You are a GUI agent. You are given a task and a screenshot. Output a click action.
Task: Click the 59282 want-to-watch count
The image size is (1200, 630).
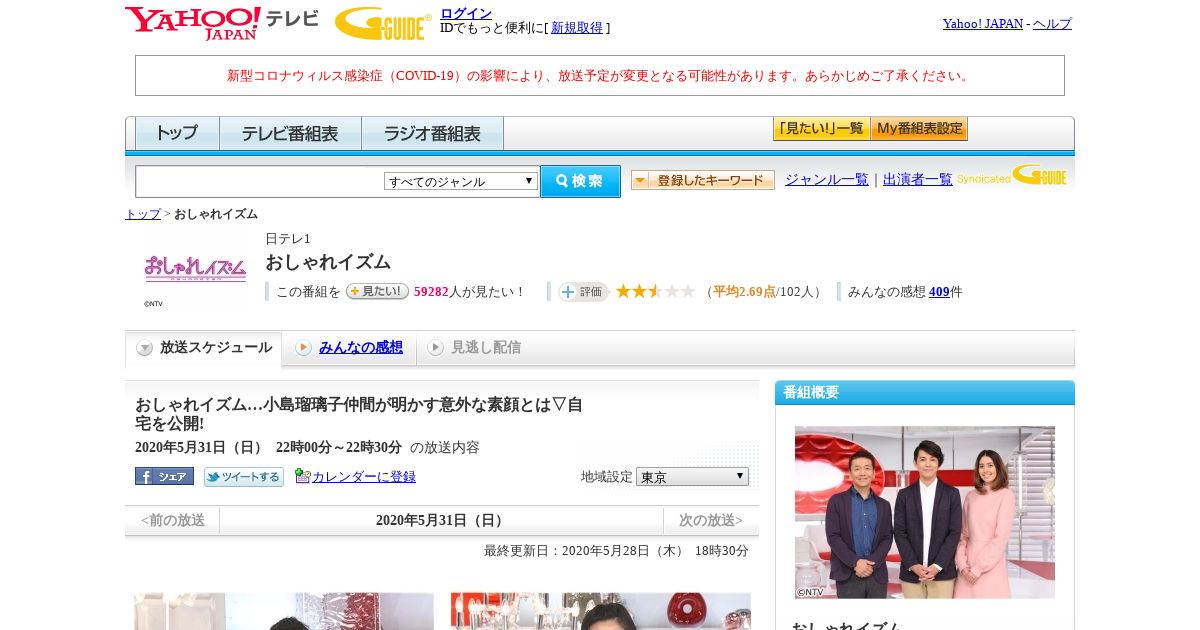coord(431,292)
